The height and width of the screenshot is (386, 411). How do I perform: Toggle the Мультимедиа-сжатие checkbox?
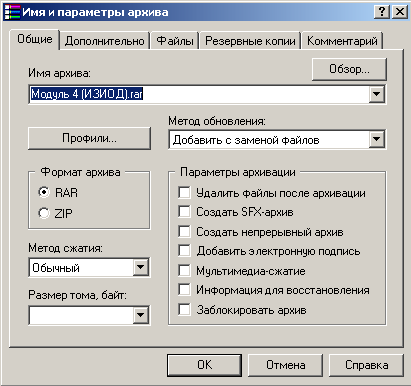pyautogui.click(x=184, y=270)
